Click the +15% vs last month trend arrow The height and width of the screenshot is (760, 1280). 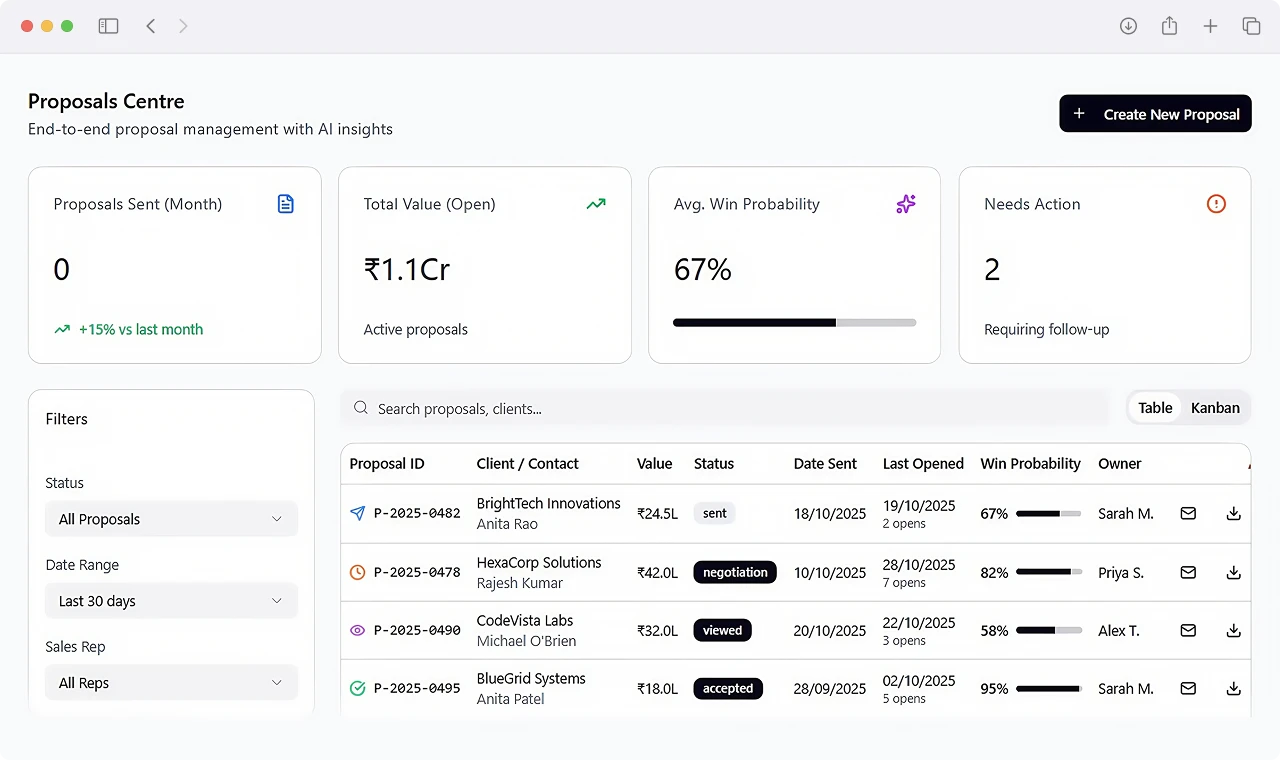(x=62, y=329)
